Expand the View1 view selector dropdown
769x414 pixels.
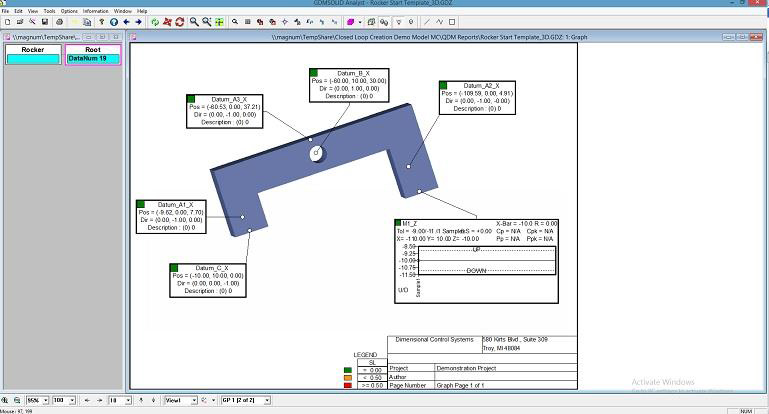[192, 400]
